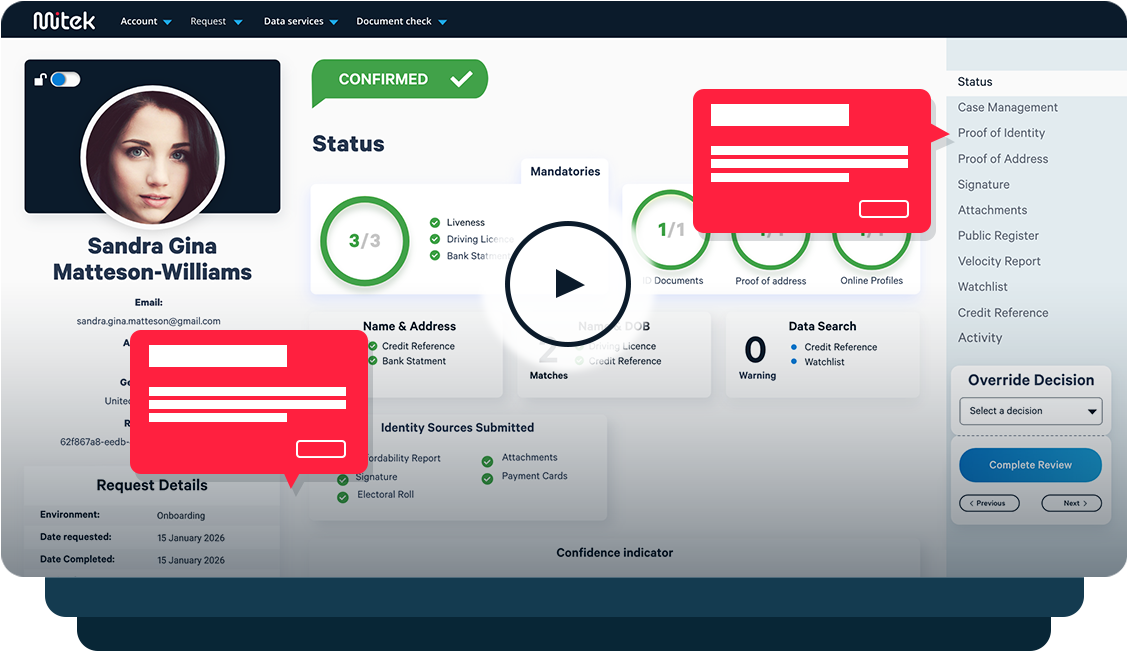Click the Onboarding environment value
The width and height of the screenshot is (1128, 651).
point(181,516)
